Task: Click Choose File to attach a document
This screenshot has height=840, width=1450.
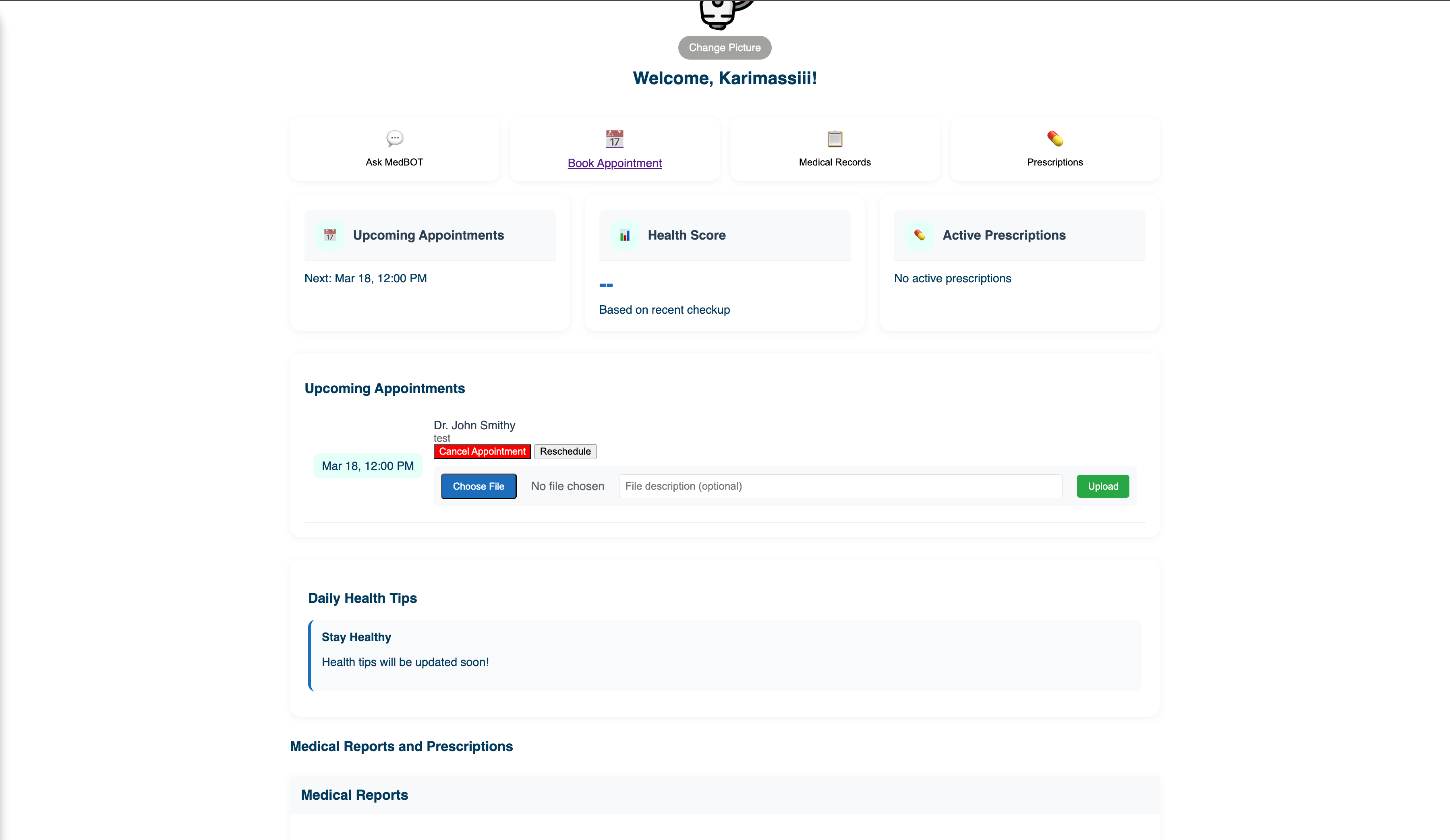Action: [x=478, y=486]
